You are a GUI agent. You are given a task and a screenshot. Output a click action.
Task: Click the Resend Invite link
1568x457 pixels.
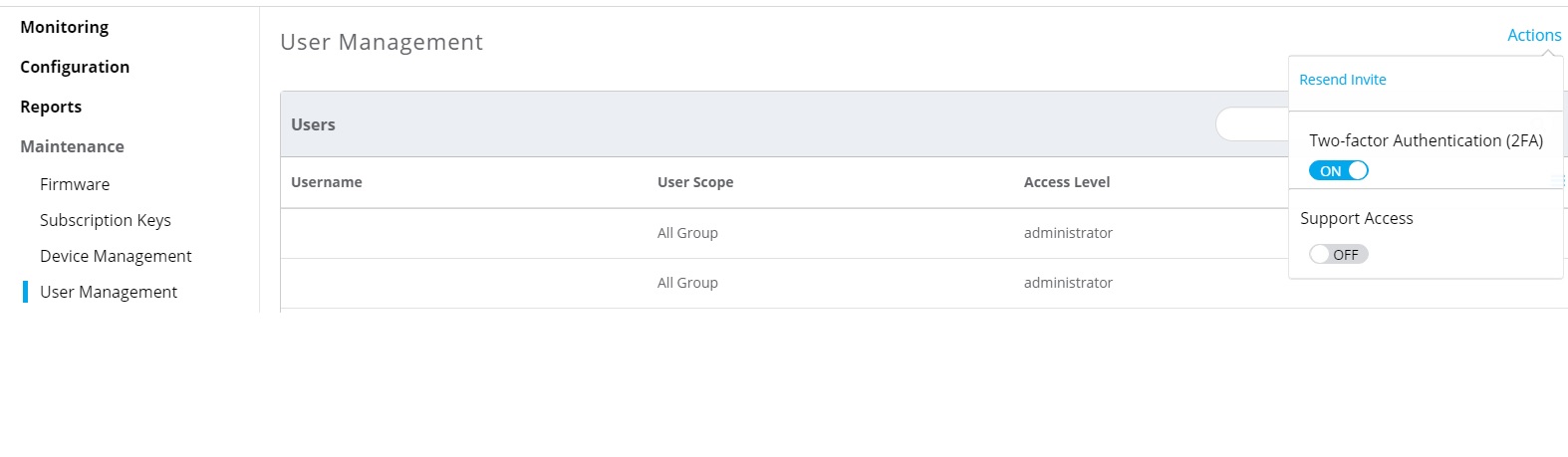point(1342,80)
